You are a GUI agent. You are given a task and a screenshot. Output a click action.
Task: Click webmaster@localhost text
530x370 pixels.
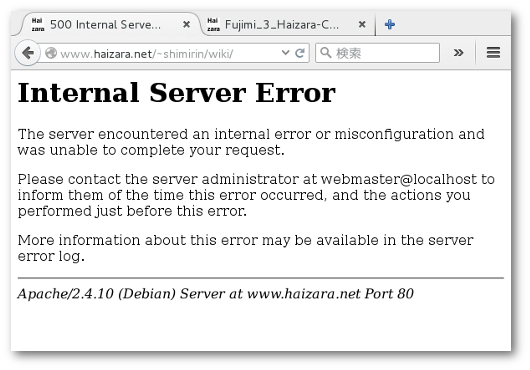point(399,179)
